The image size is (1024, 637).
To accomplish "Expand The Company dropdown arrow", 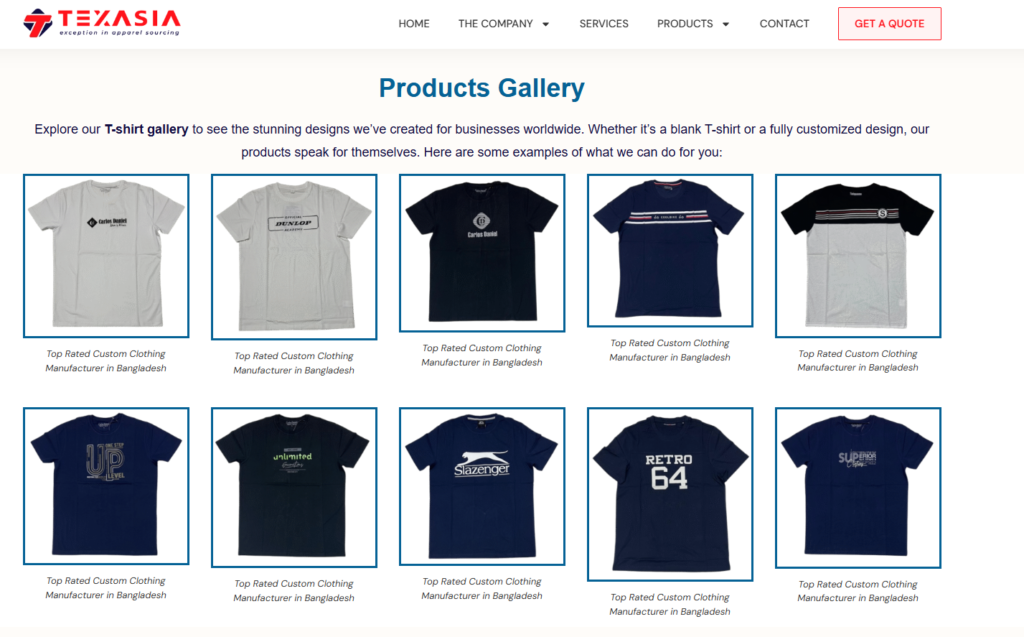I will point(546,24).
